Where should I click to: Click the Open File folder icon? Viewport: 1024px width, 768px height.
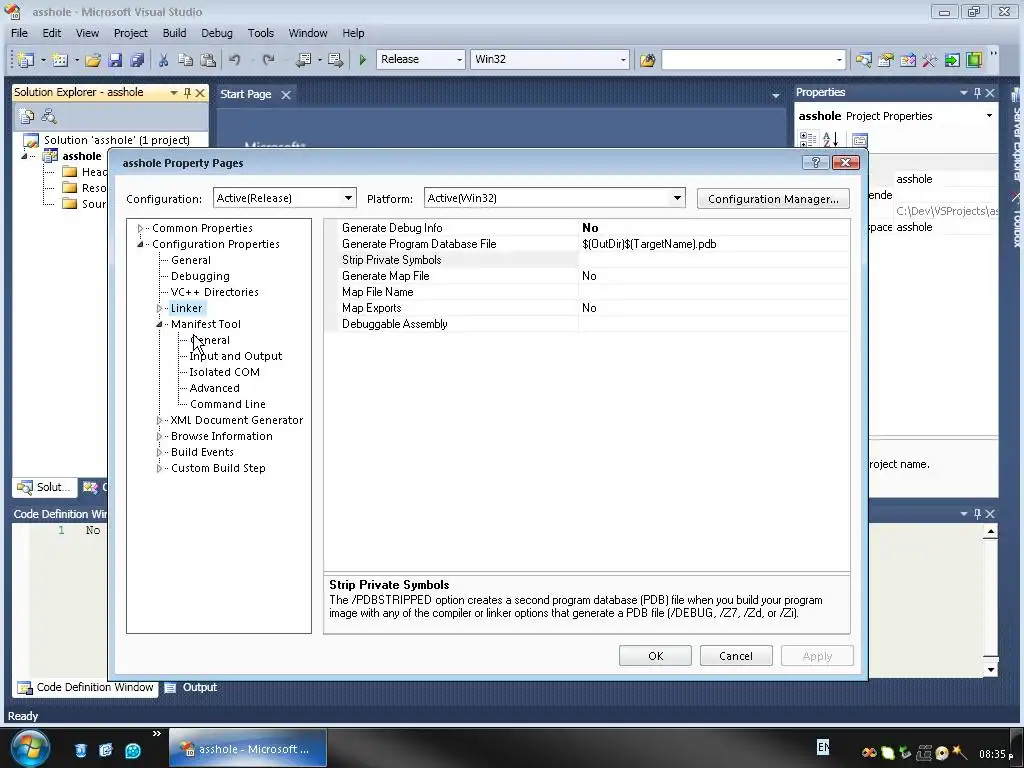click(93, 59)
